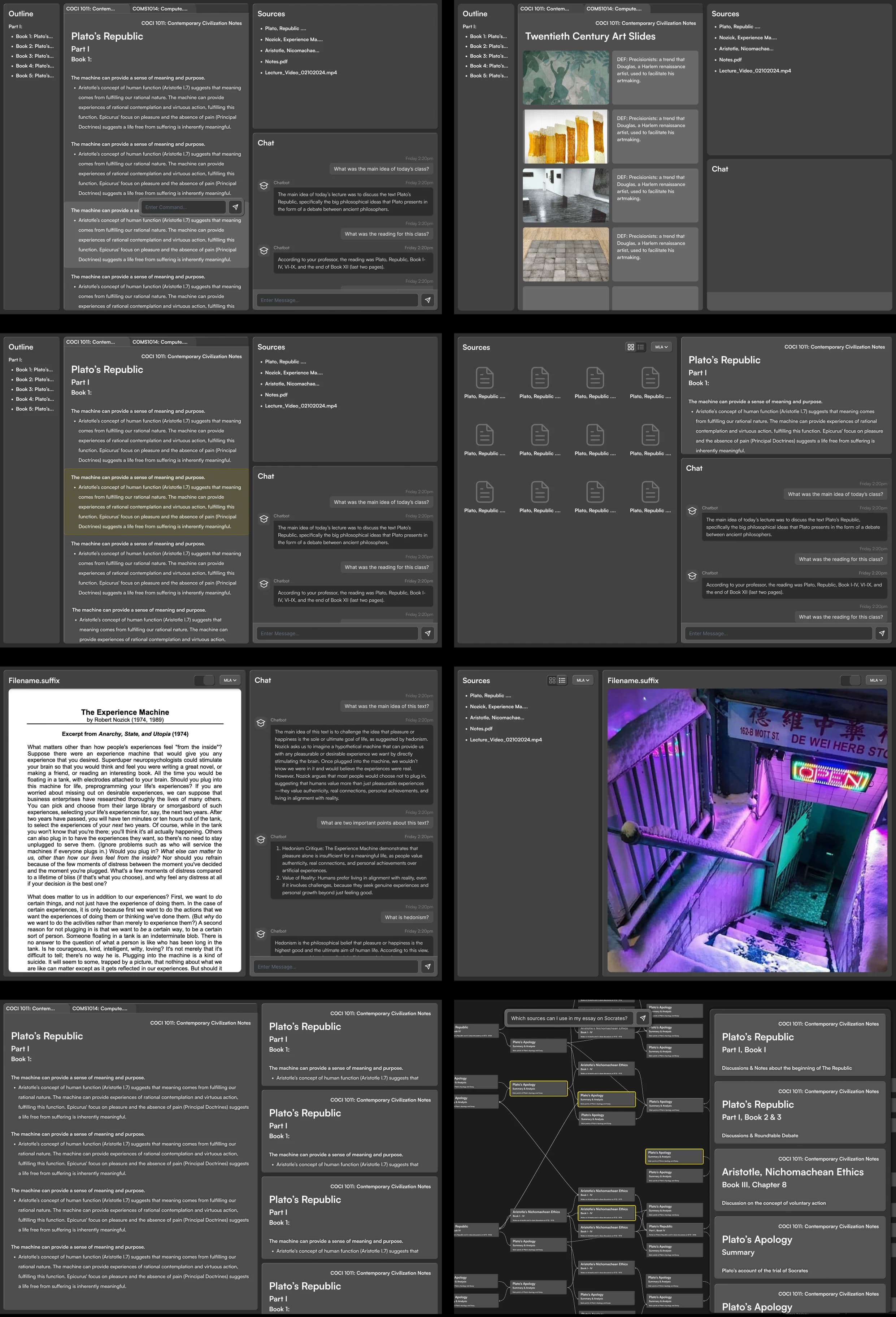Viewport: 896px width, 1317px height.
Task: Click Chatbot avatar beside Hedonism Critique answer
Action: tap(261, 839)
